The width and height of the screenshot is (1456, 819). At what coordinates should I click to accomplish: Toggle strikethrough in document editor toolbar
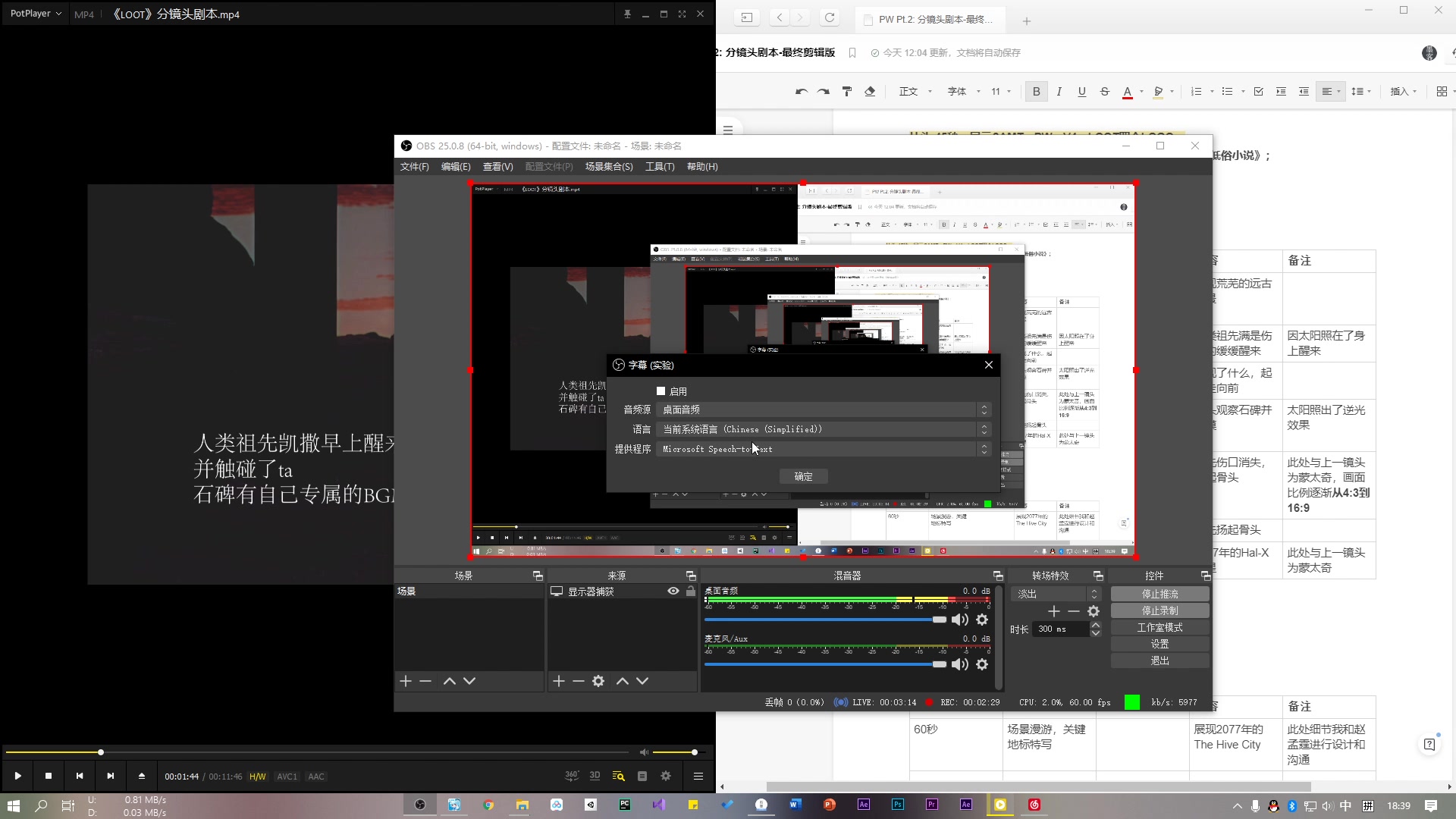tap(1105, 92)
